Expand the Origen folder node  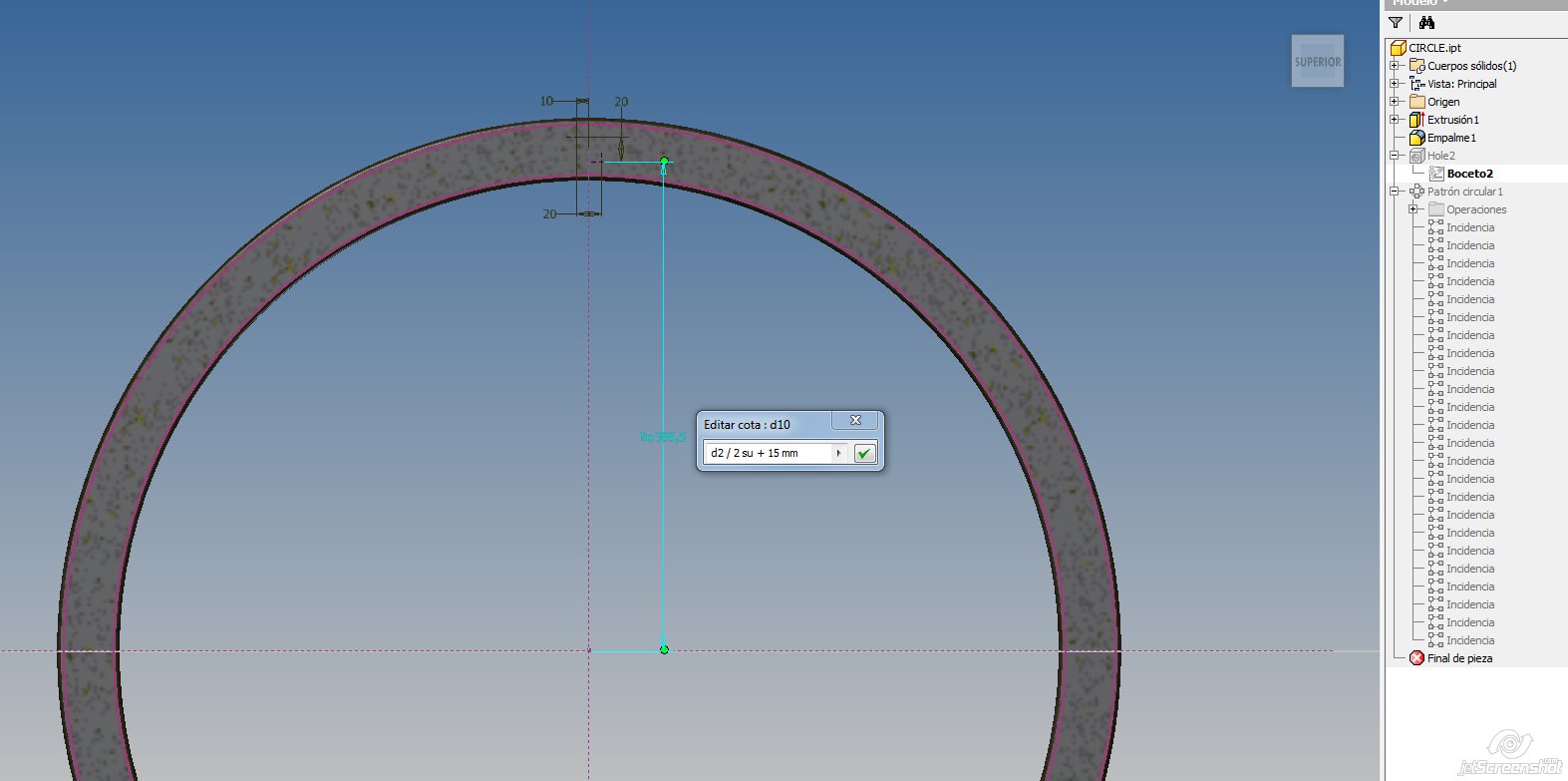click(x=1396, y=102)
